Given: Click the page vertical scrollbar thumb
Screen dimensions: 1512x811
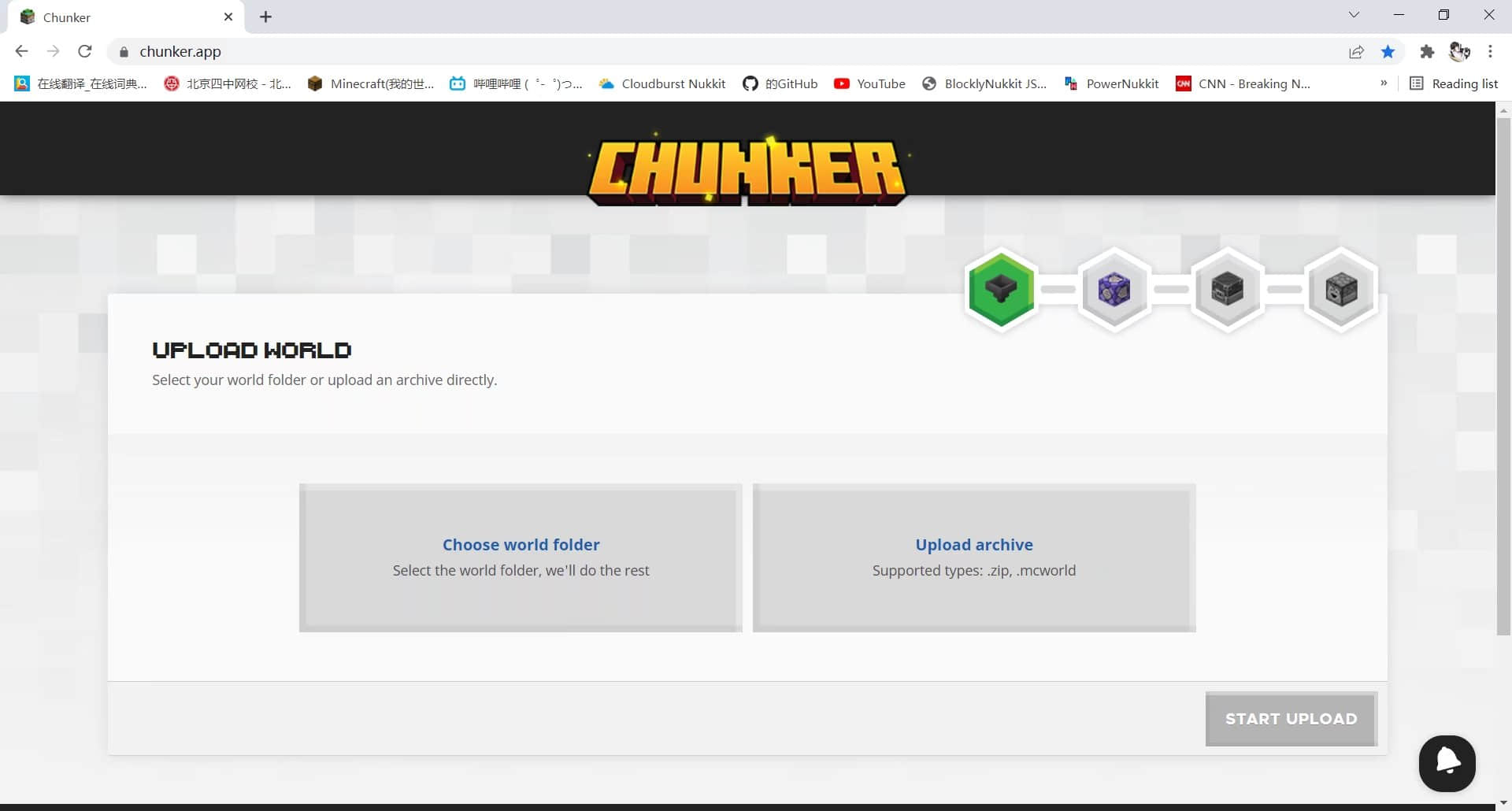Looking at the screenshot, I should tap(1503, 376).
